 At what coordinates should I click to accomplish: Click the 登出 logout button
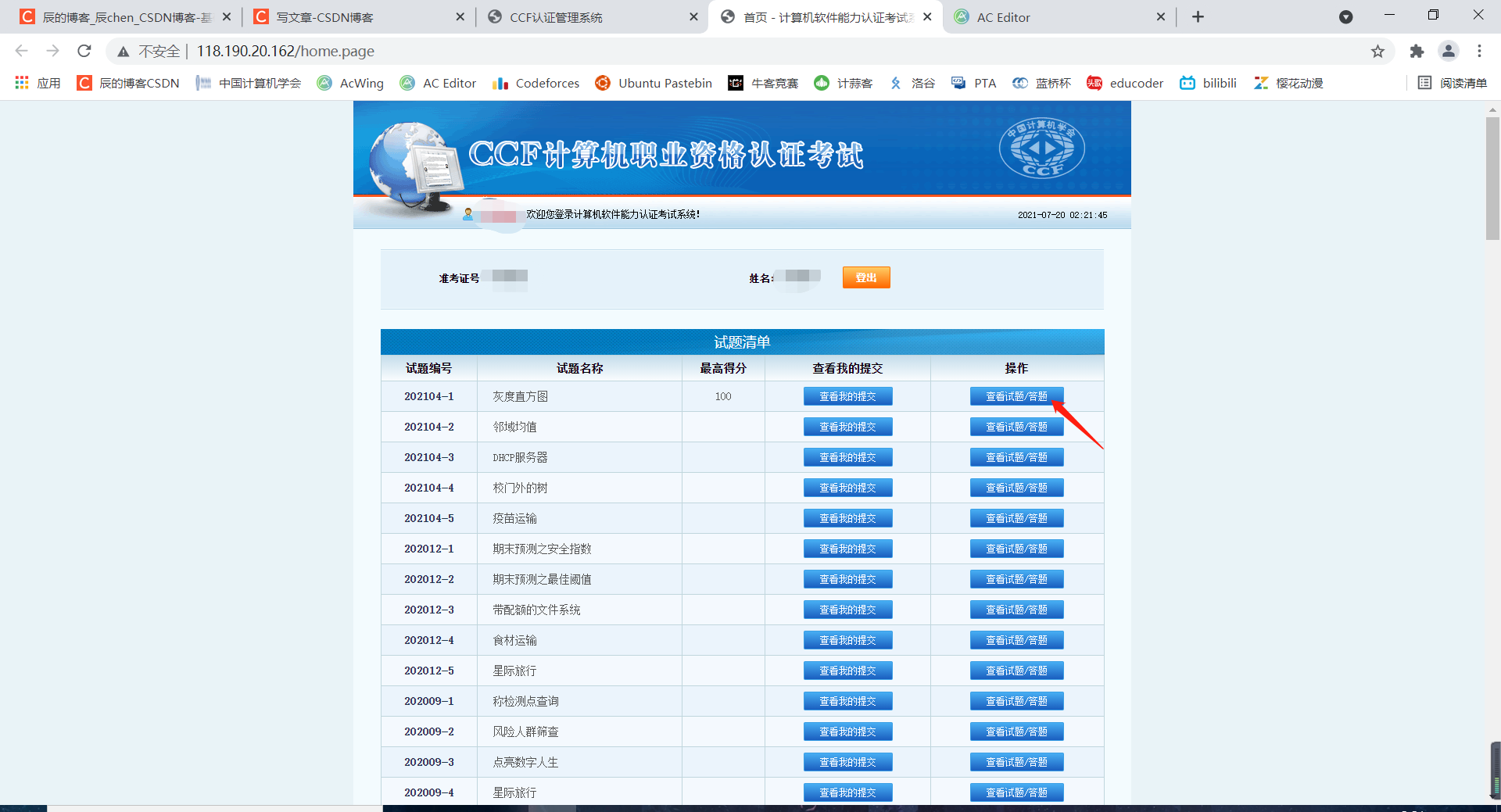click(x=865, y=277)
